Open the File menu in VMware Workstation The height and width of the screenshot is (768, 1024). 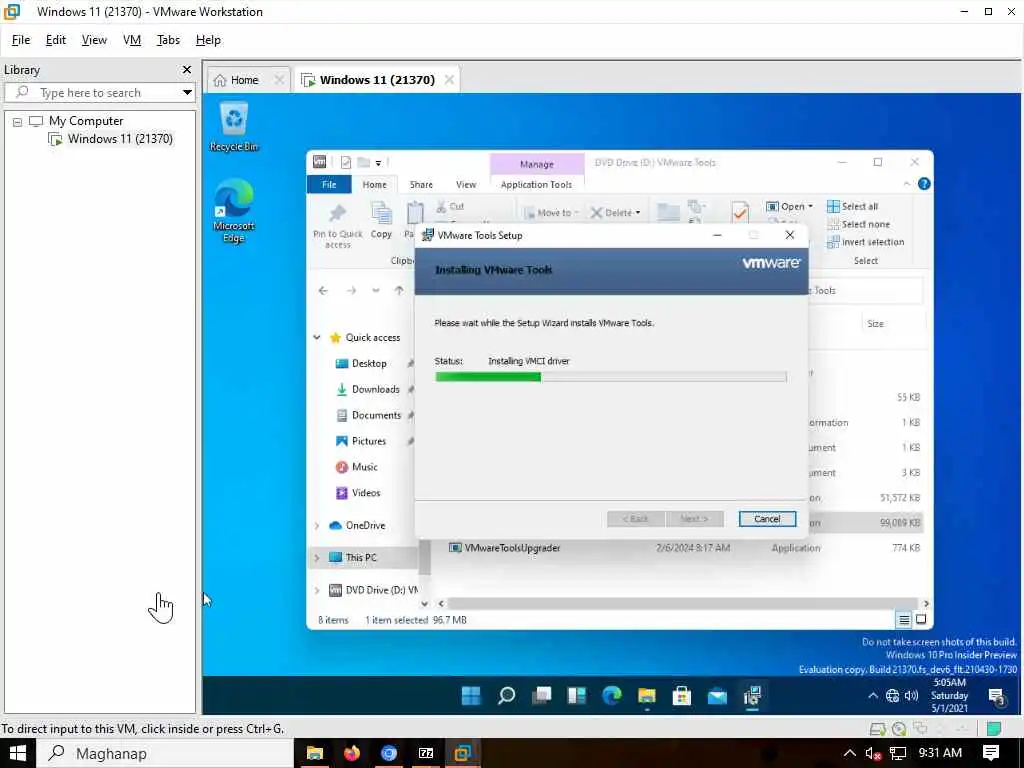(21, 40)
